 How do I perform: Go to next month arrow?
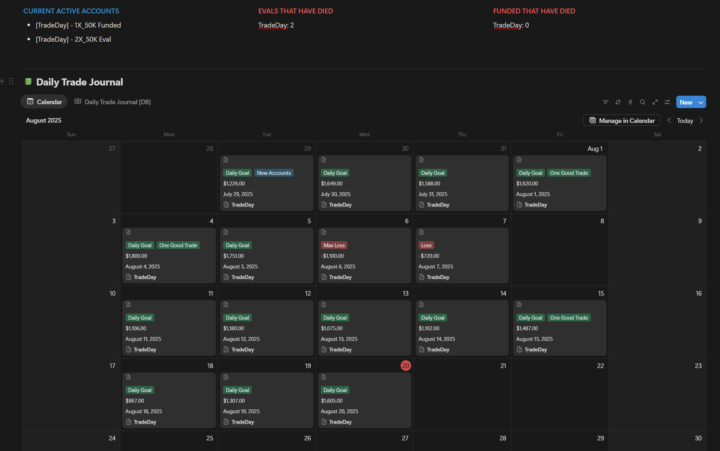tap(701, 120)
